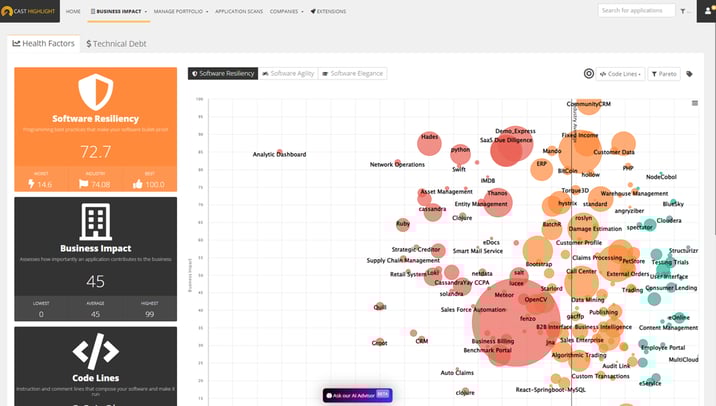
Task: Click the user profile icon in header
Action: click(705, 11)
